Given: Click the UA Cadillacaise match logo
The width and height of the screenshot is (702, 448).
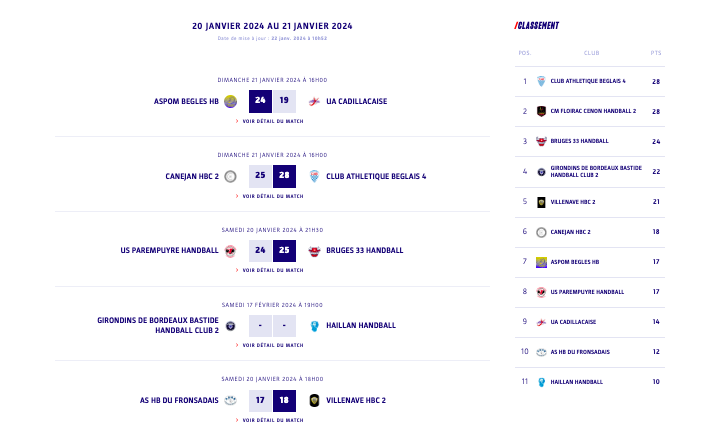Looking at the screenshot, I should 315,101.
